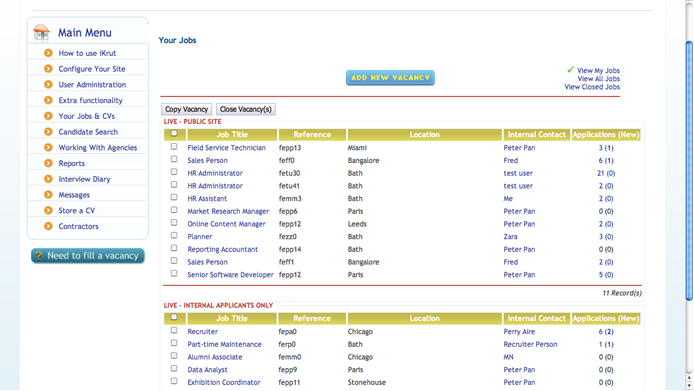
Task: Open Reports menu item
Action: click(x=72, y=163)
